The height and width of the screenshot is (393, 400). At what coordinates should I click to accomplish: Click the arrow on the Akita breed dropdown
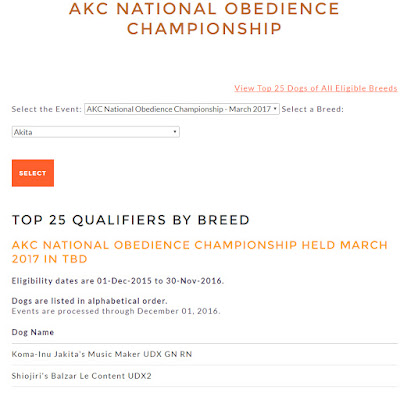pyautogui.click(x=175, y=132)
